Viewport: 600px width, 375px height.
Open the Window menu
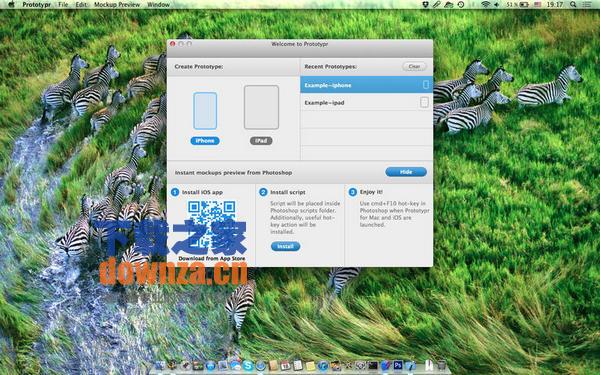(x=158, y=5)
